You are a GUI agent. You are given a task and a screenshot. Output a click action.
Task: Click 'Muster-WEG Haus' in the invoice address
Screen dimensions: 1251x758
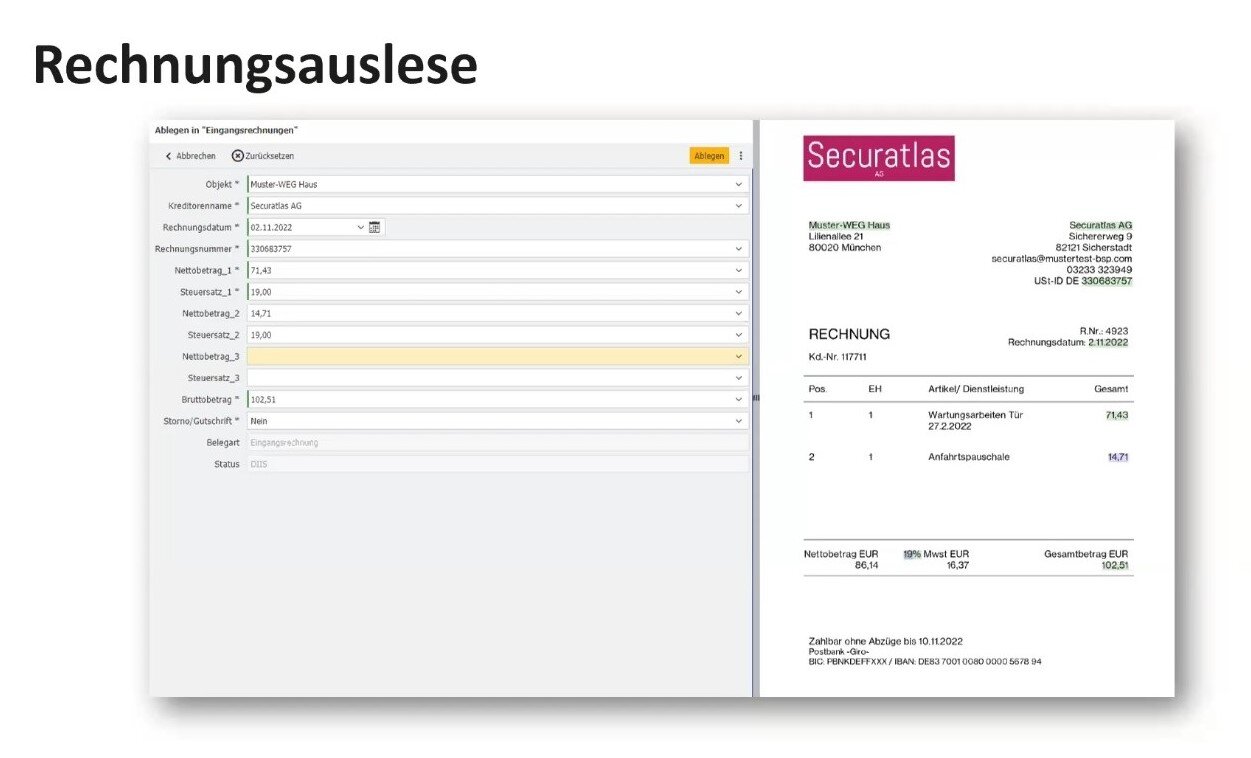[849, 225]
